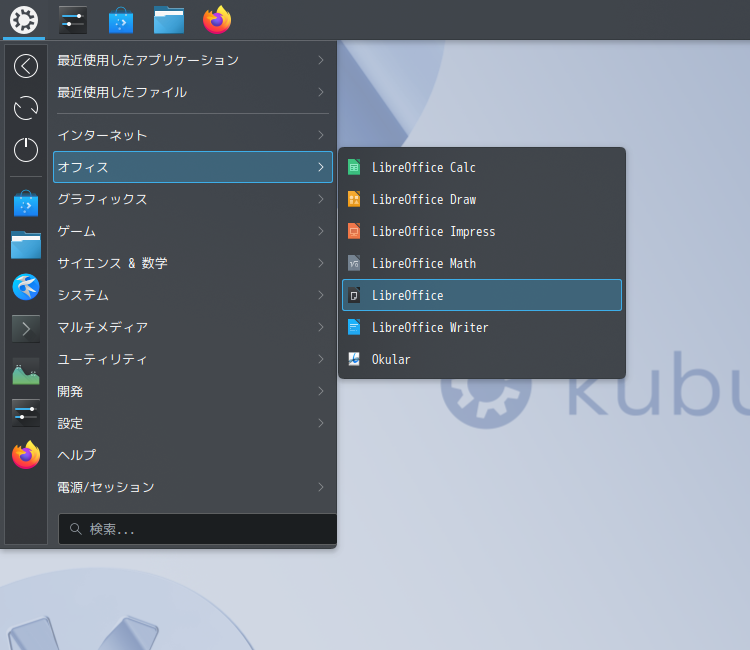Select the グラフィックス category label
Viewport: 750px width, 650px height.
pyautogui.click(x=102, y=199)
